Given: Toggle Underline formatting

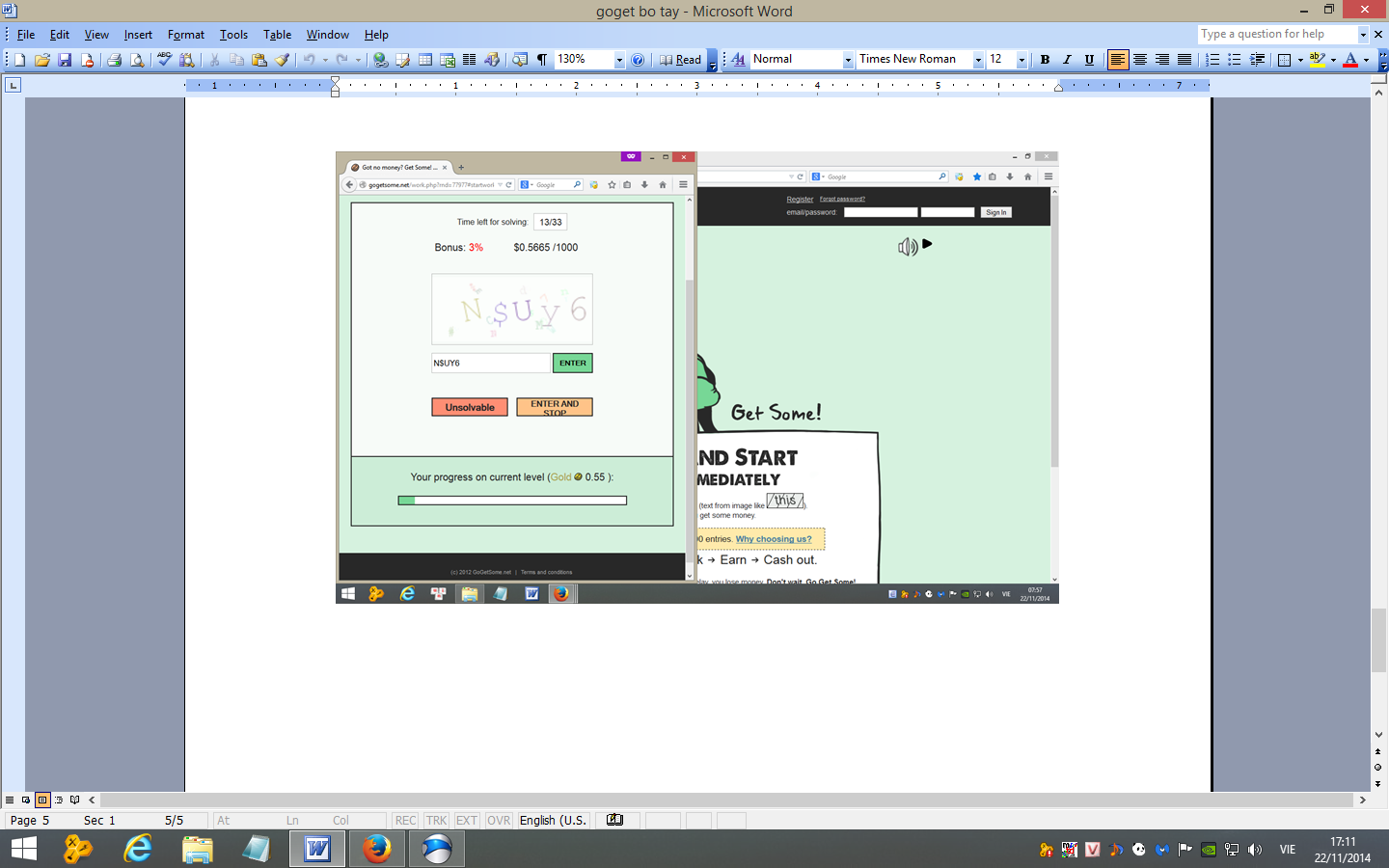Looking at the screenshot, I should click(x=1089, y=60).
